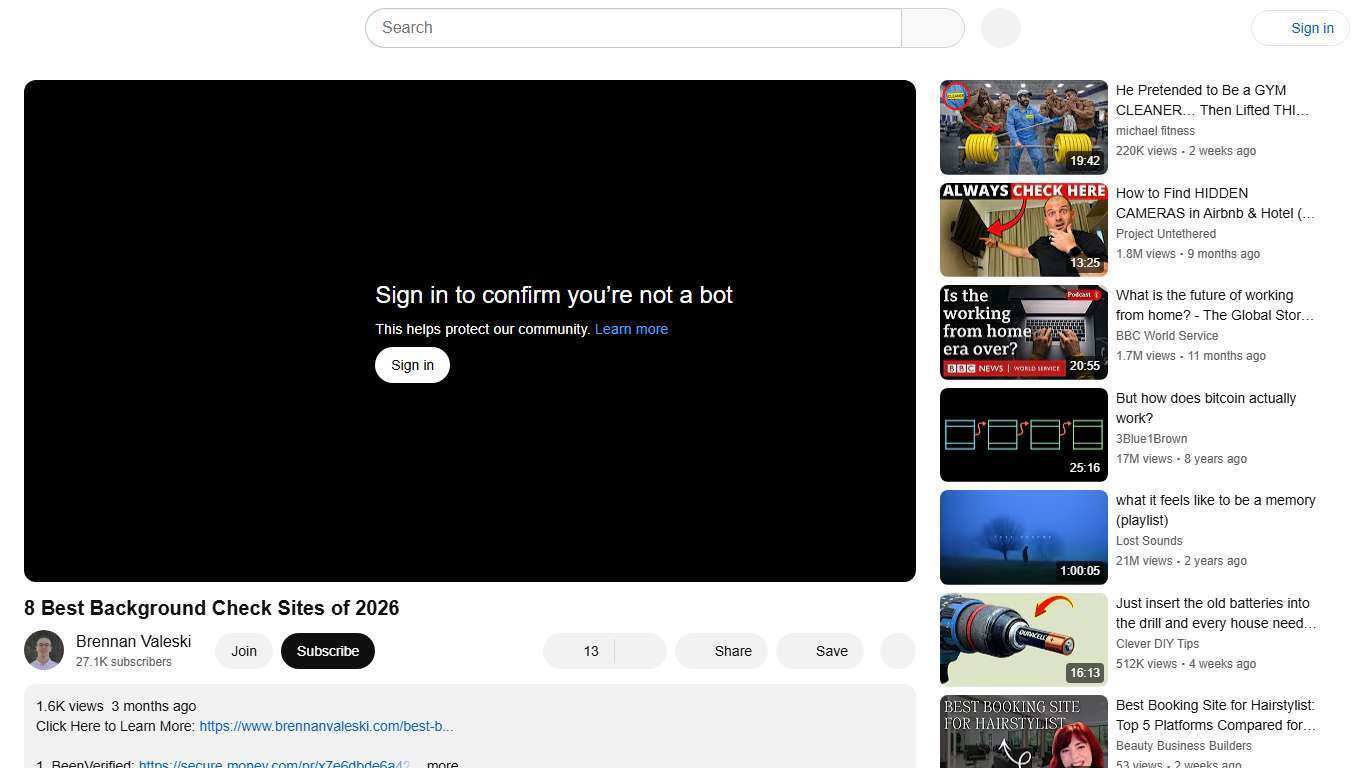Screen dimensions: 1366x768
Task: Save the video to a playlist
Action: point(830,651)
